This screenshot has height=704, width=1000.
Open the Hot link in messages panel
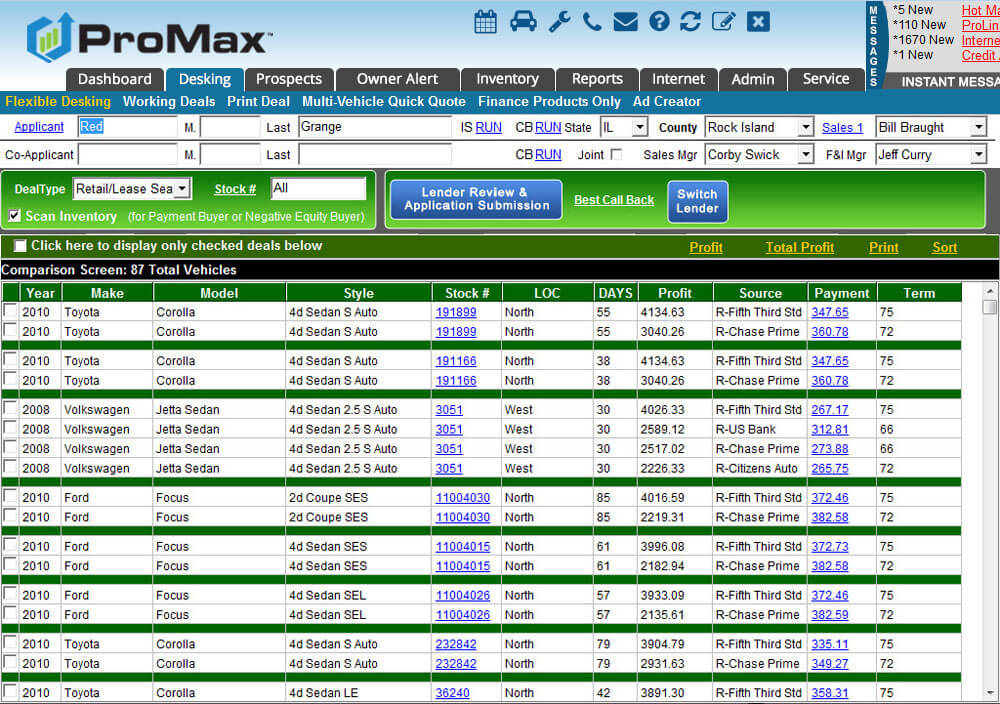(980, 10)
